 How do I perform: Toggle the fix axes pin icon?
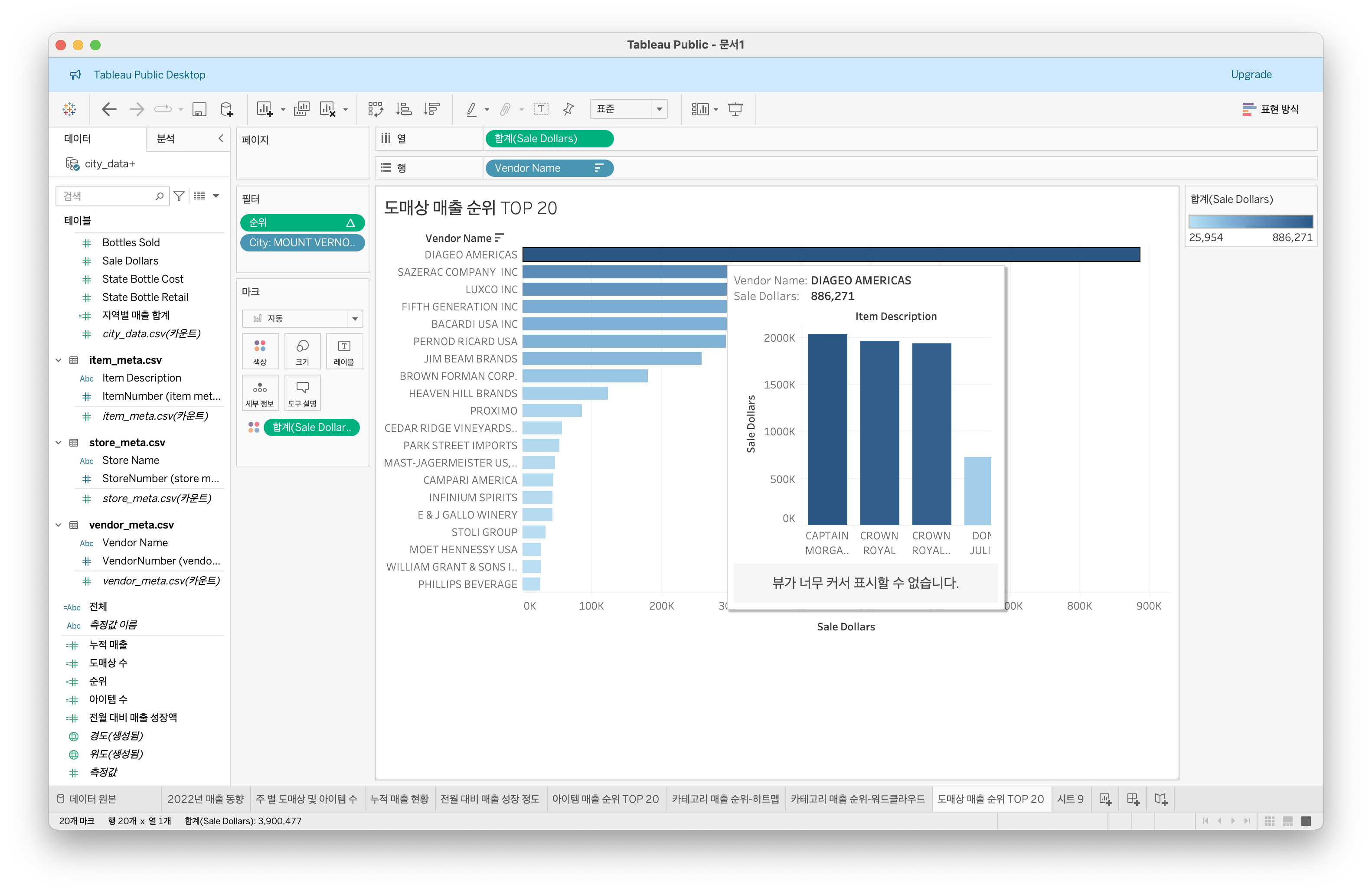(x=568, y=109)
